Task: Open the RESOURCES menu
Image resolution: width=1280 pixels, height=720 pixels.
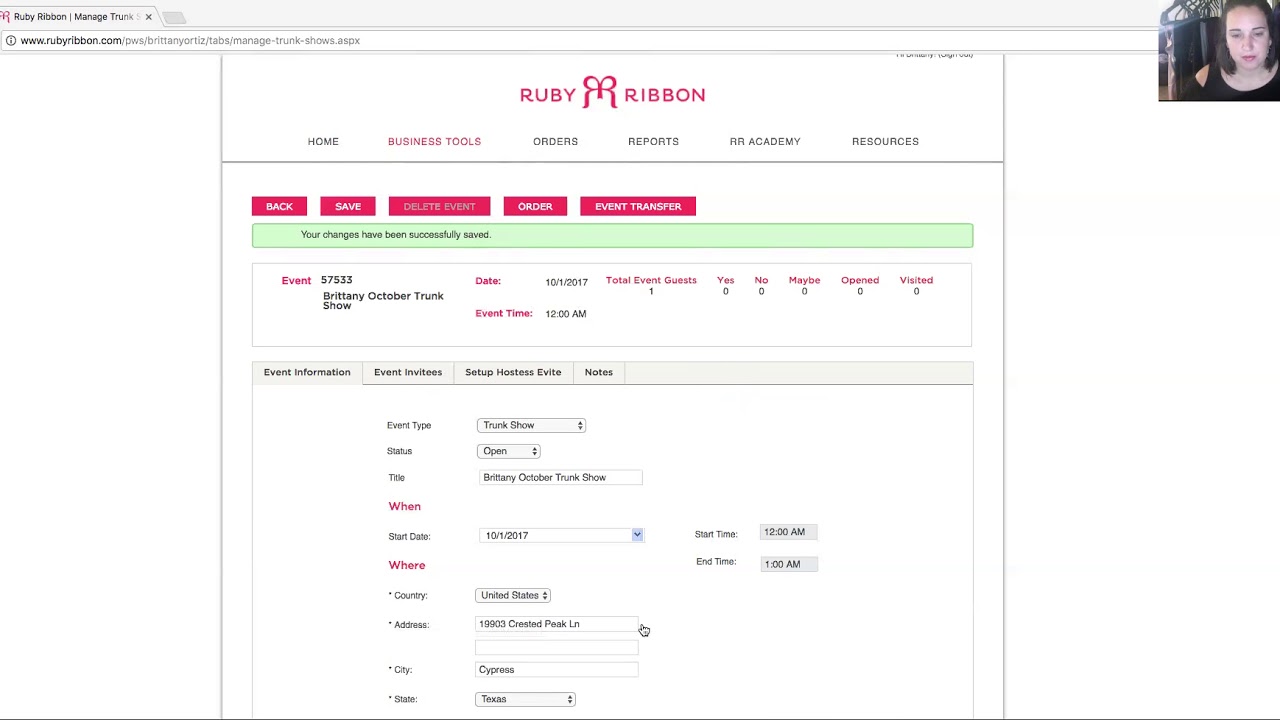Action: pos(885,141)
